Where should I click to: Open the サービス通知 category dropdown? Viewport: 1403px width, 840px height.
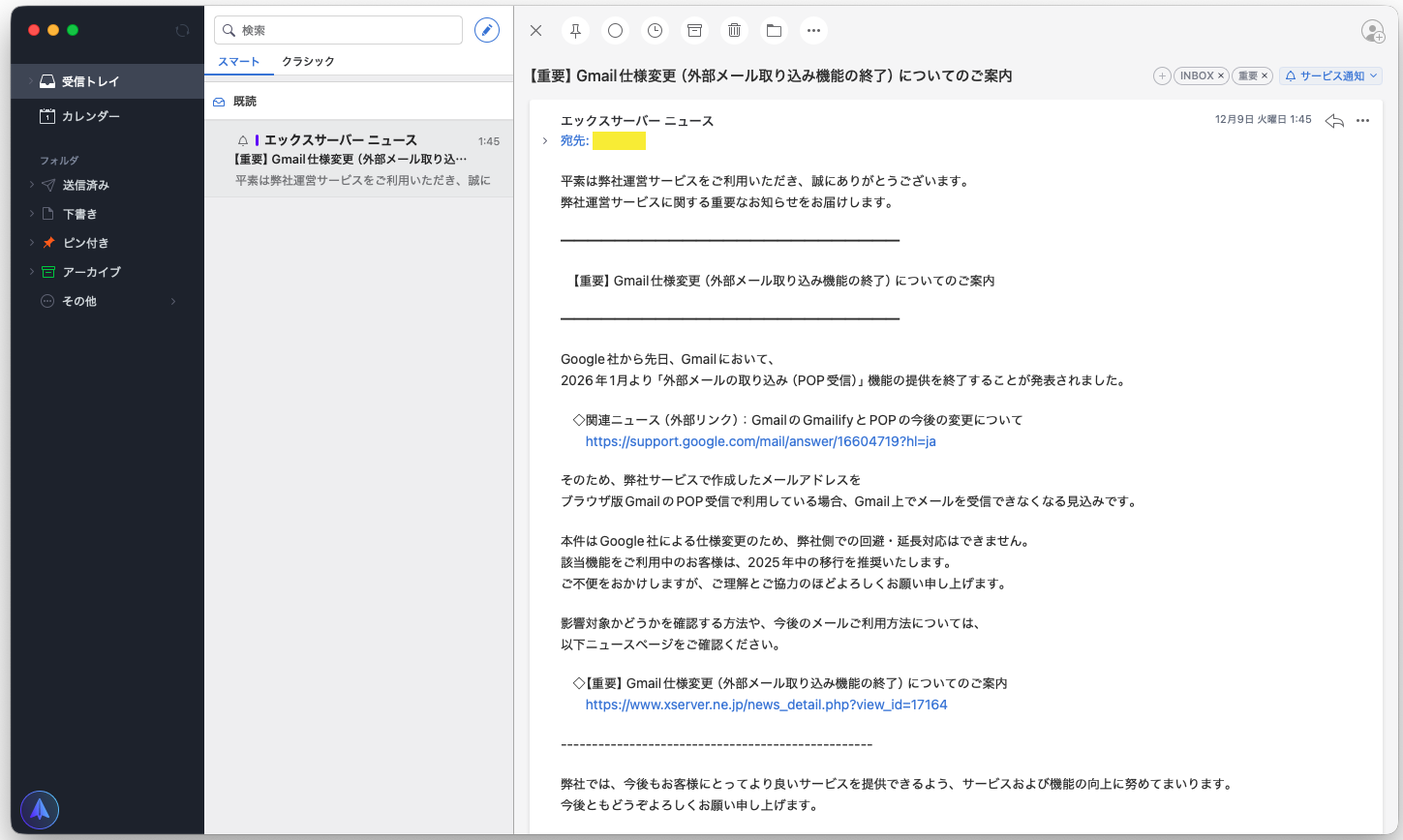pos(1330,75)
